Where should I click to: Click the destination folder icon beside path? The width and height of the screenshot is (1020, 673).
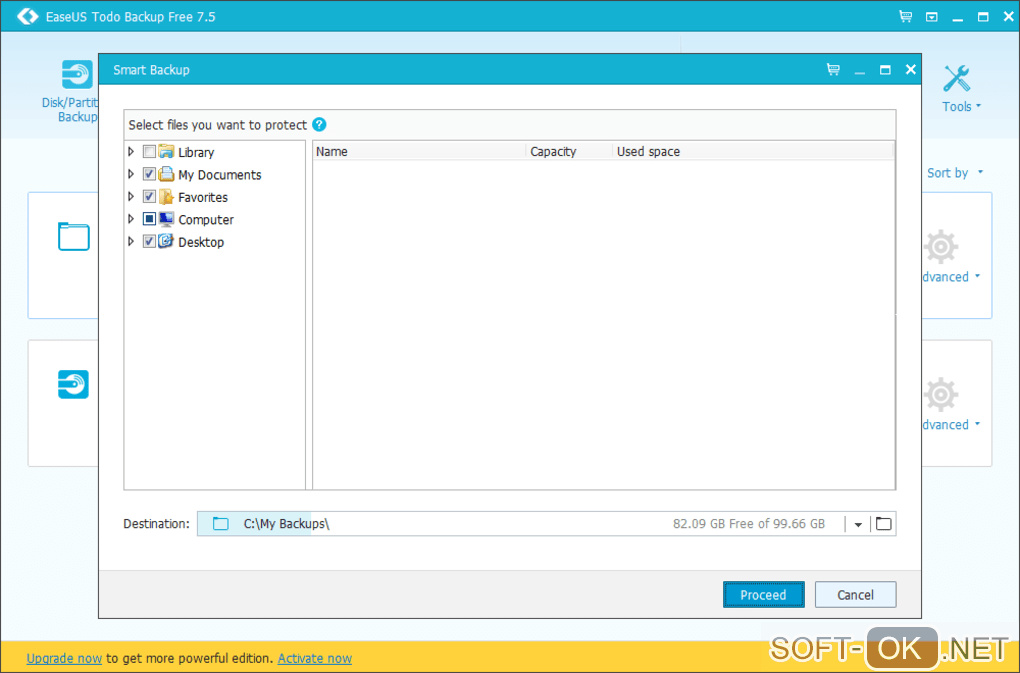click(221, 523)
